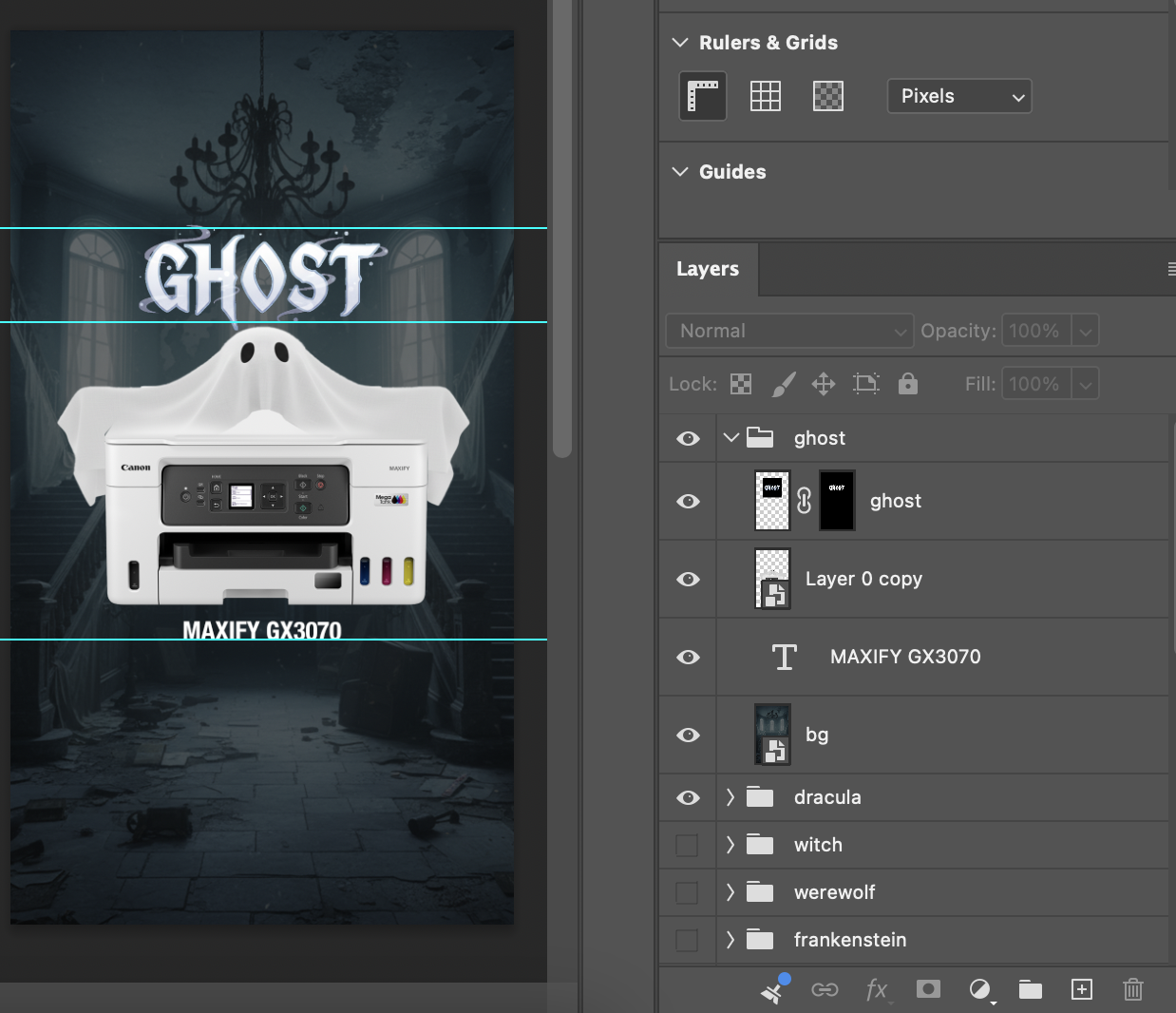Click the Fill value field
The width and height of the screenshot is (1176, 1013).
tap(1035, 384)
